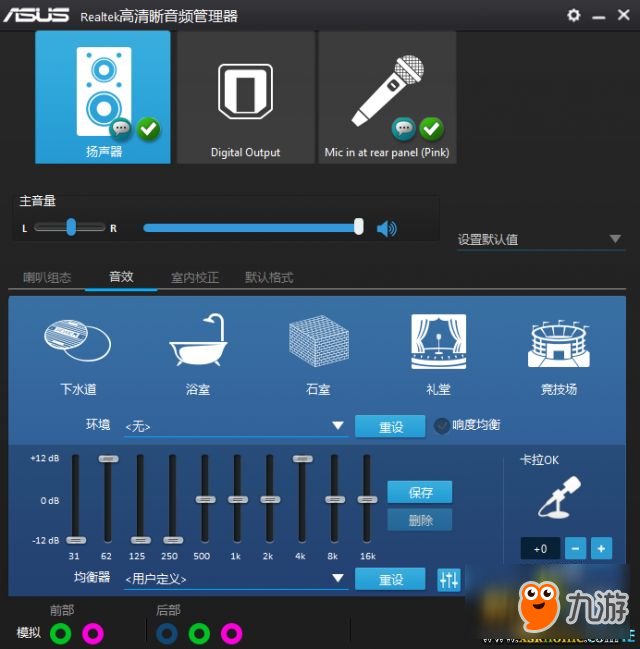Switch to the 默认格式 tab
This screenshot has height=649, width=640.
tap(269, 277)
